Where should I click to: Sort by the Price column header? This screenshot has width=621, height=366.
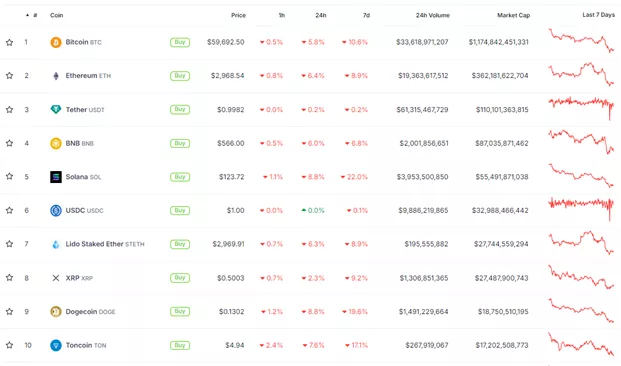[x=238, y=15]
